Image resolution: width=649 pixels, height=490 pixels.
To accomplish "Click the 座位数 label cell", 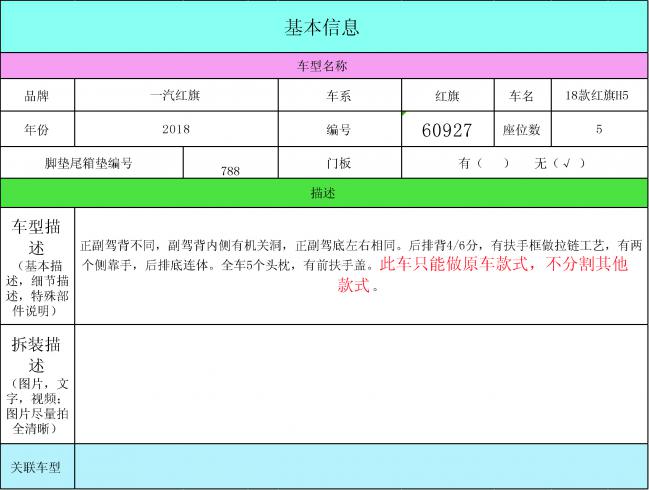I will [523, 129].
